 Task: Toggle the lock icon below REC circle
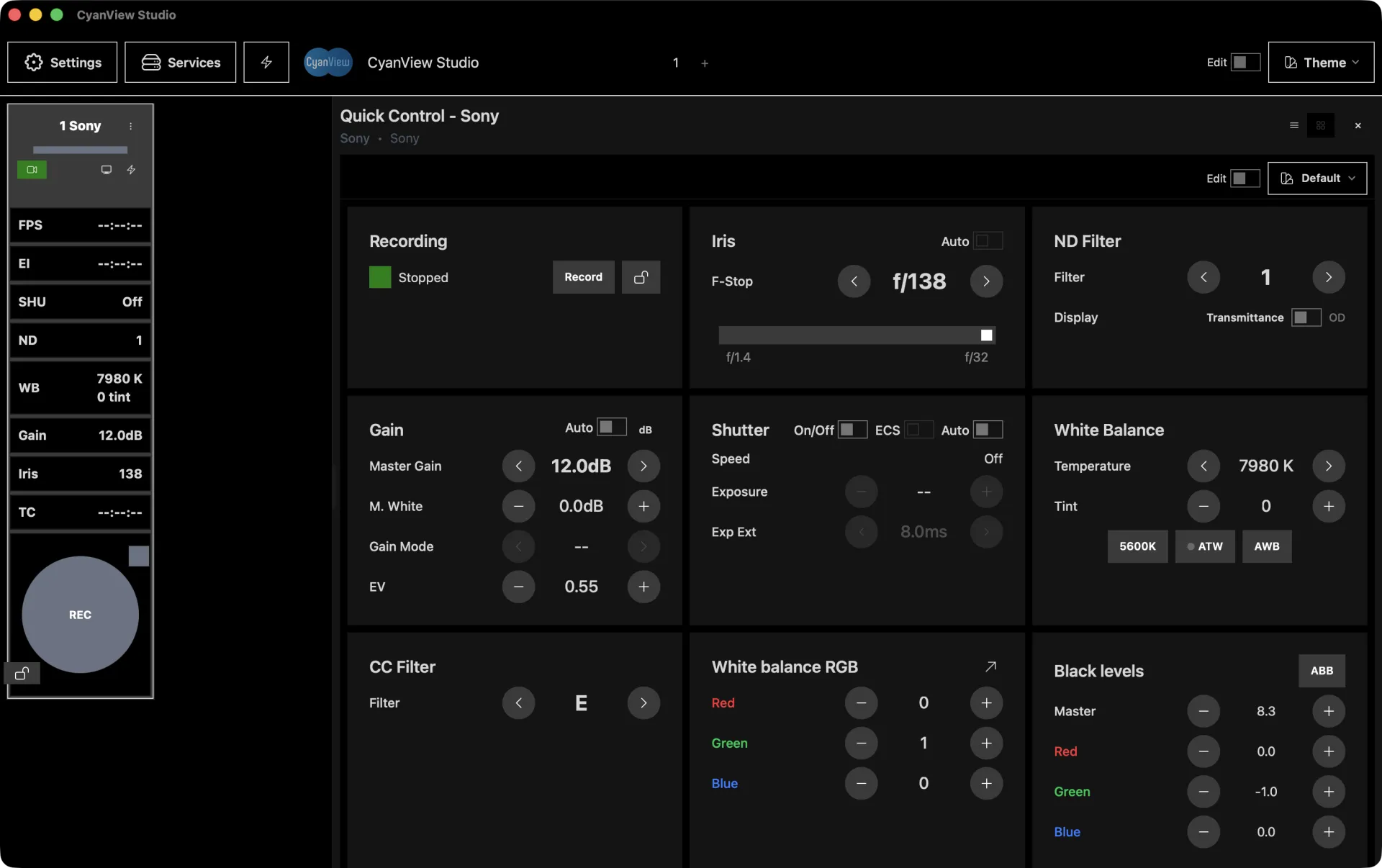click(x=22, y=674)
